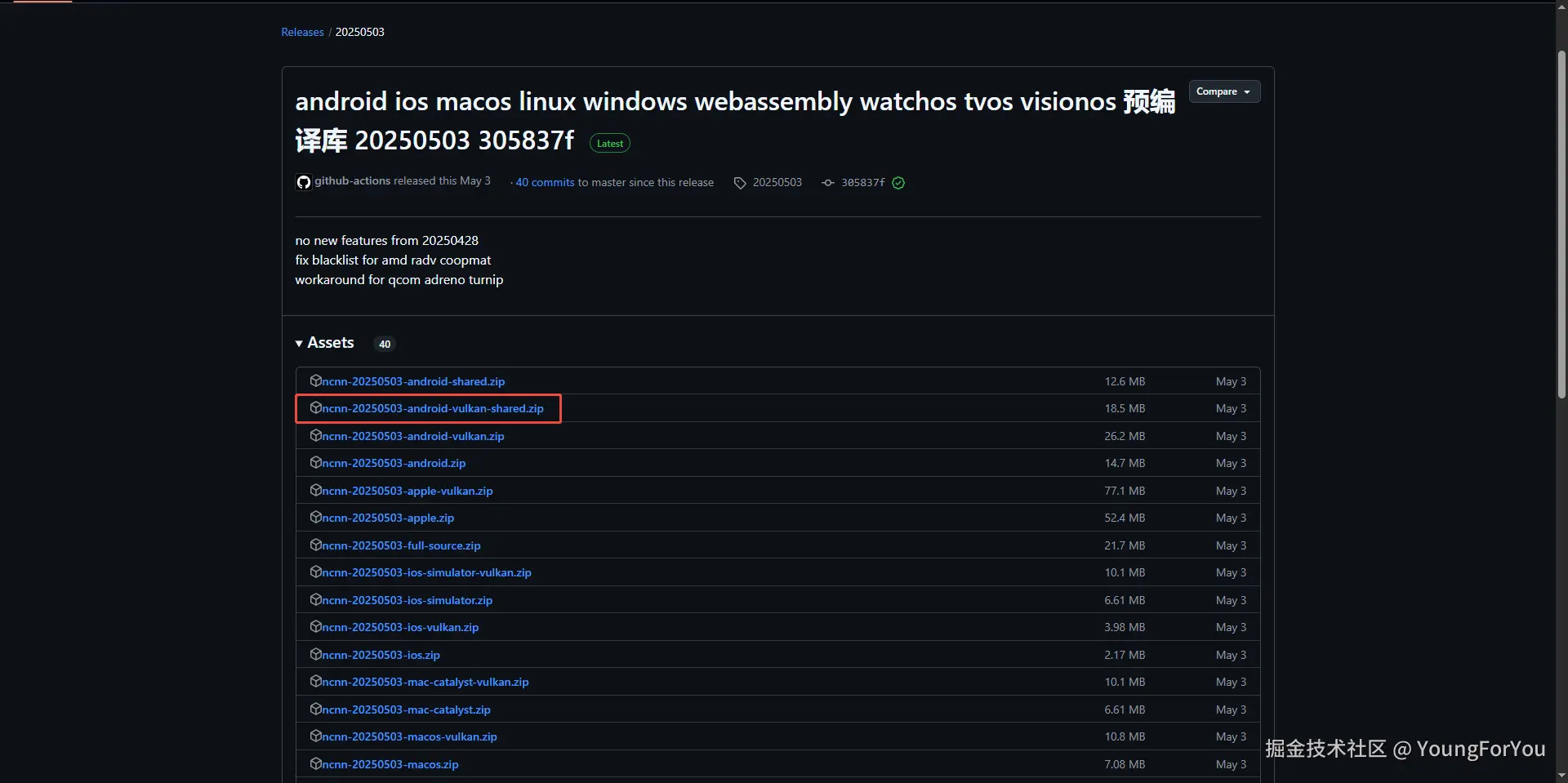Download ncnn-20250503-ios-simulator-vulkan.zip
The width and height of the screenshot is (1568, 783).
click(x=426, y=572)
